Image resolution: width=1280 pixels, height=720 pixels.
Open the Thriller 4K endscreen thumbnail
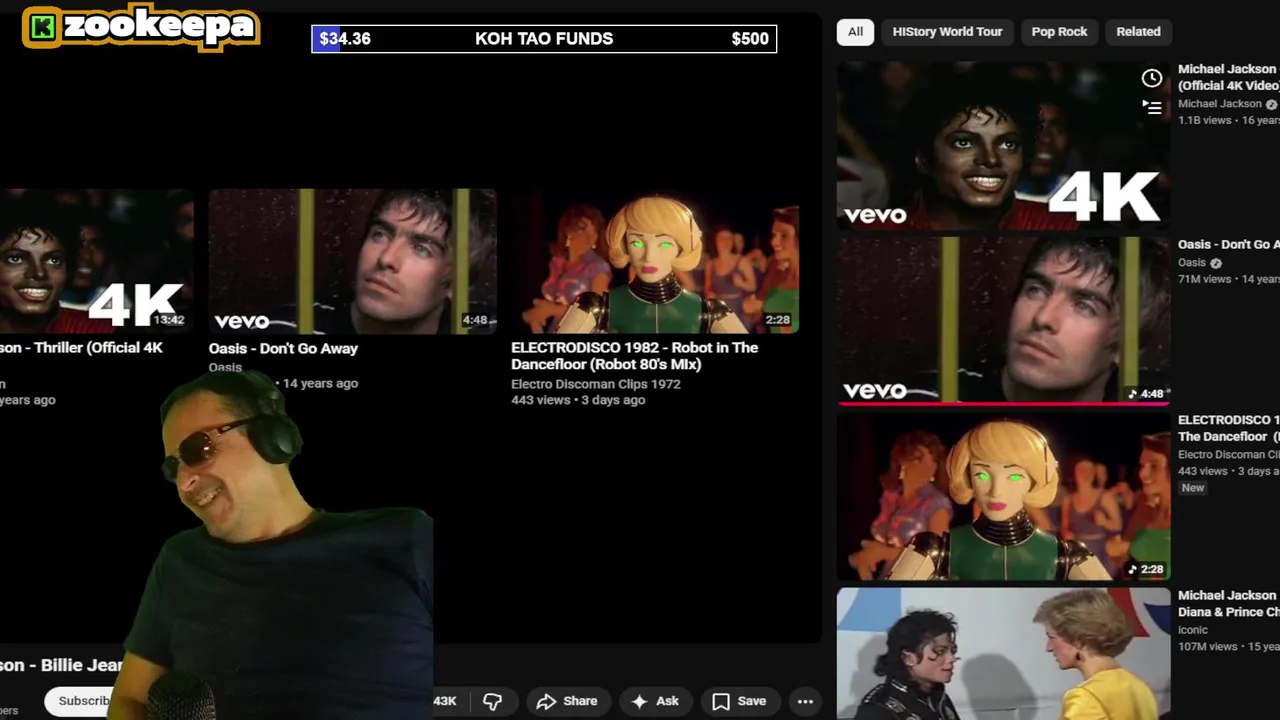(x=96, y=261)
